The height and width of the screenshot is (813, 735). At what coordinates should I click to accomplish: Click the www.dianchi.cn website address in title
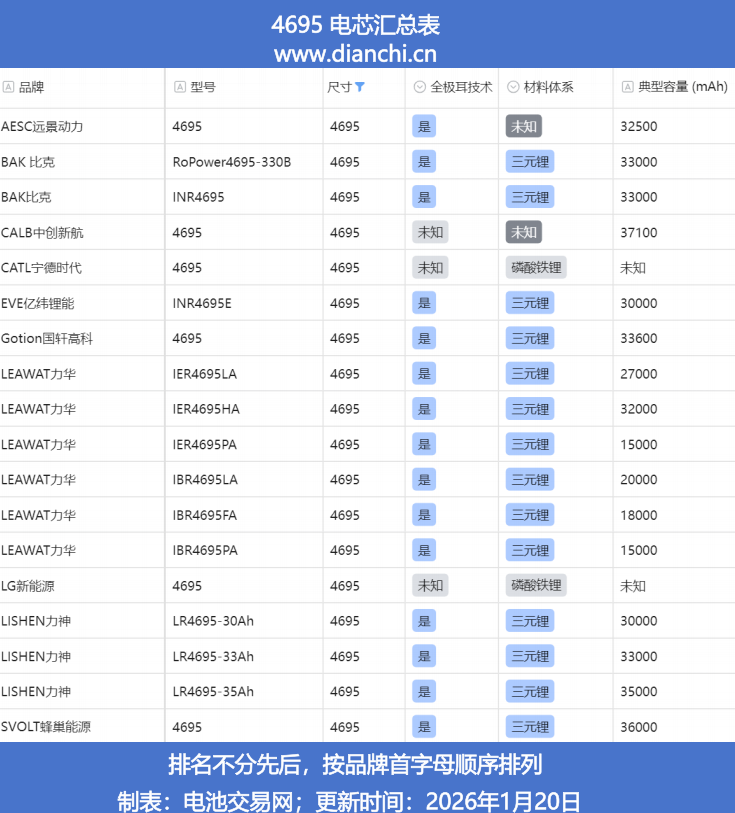[x=355, y=54]
